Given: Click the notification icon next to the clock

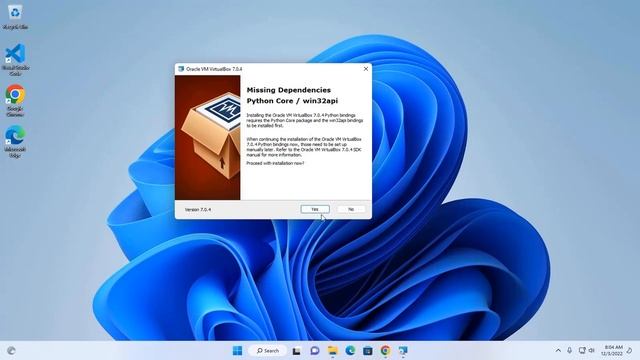Looking at the screenshot, I should click(630, 351).
